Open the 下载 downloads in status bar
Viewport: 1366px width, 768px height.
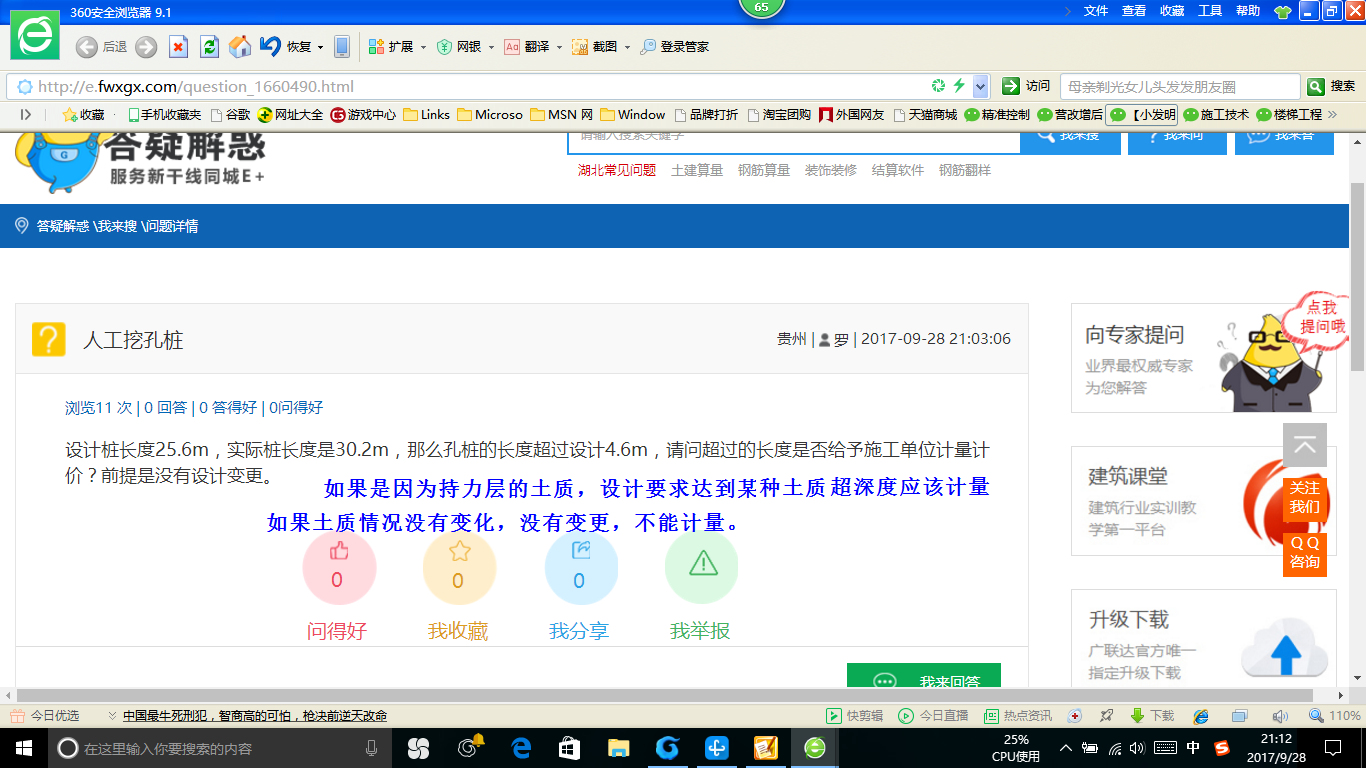[1152, 716]
